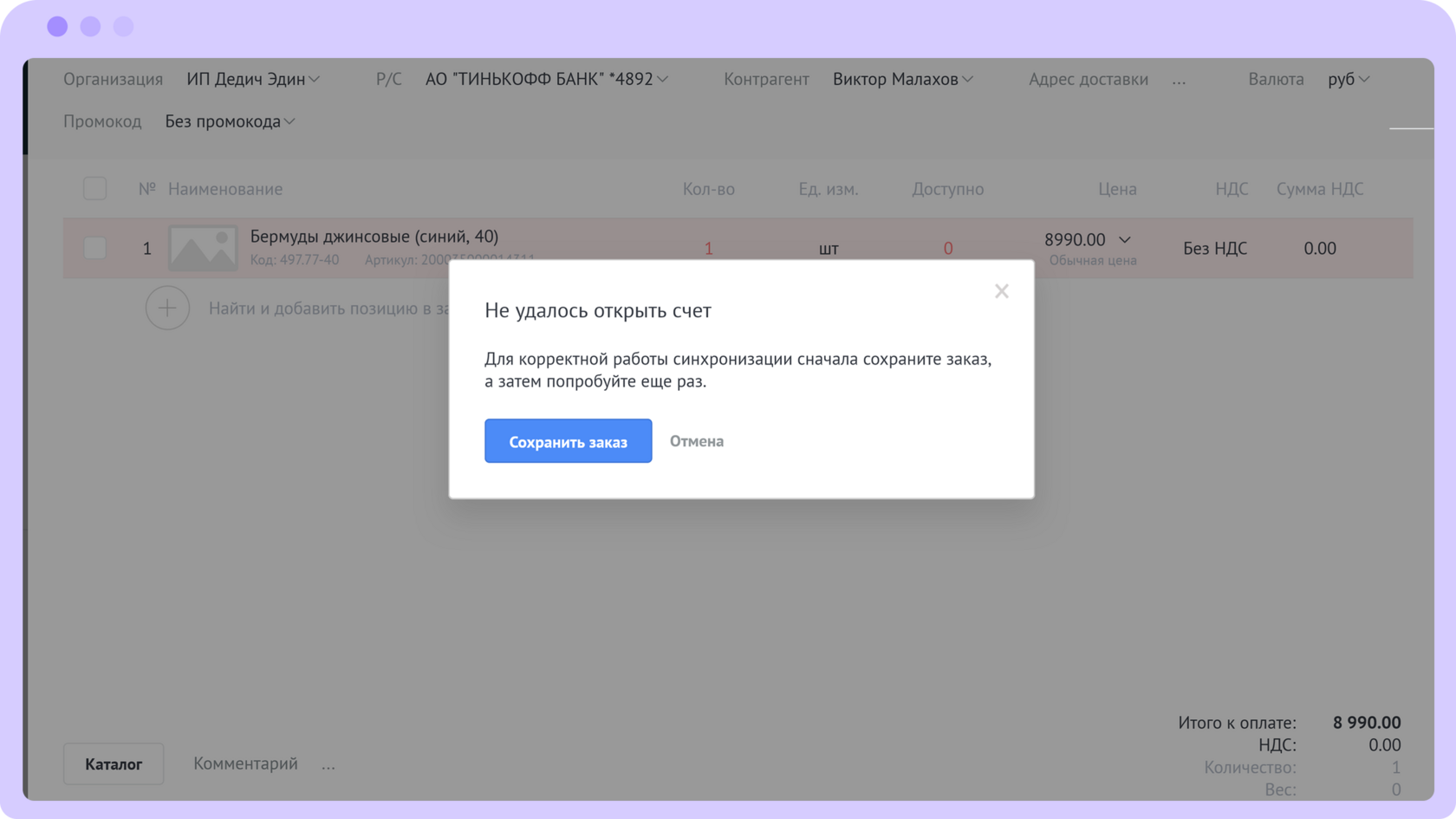Click the Бермуды джинсовые (синий, 40) item name
The width and height of the screenshot is (1456, 819).
pyautogui.click(x=374, y=237)
